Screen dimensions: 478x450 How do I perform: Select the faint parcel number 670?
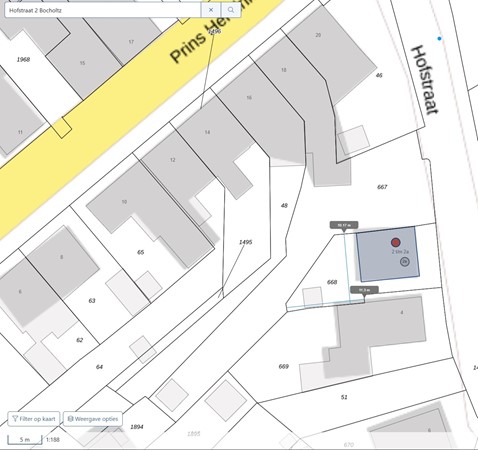pyautogui.click(x=348, y=445)
